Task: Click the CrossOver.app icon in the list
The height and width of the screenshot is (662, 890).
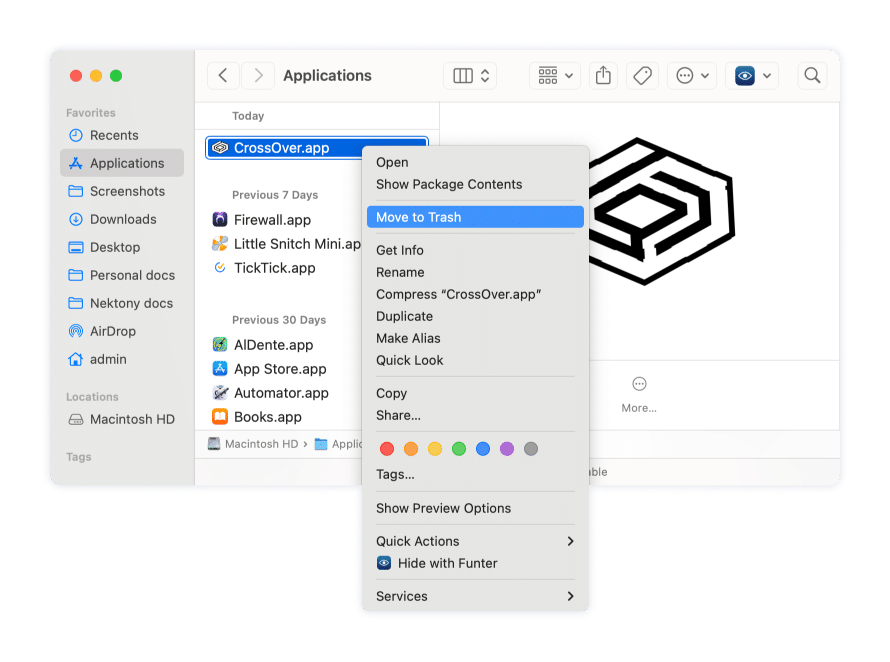Action: (x=220, y=148)
